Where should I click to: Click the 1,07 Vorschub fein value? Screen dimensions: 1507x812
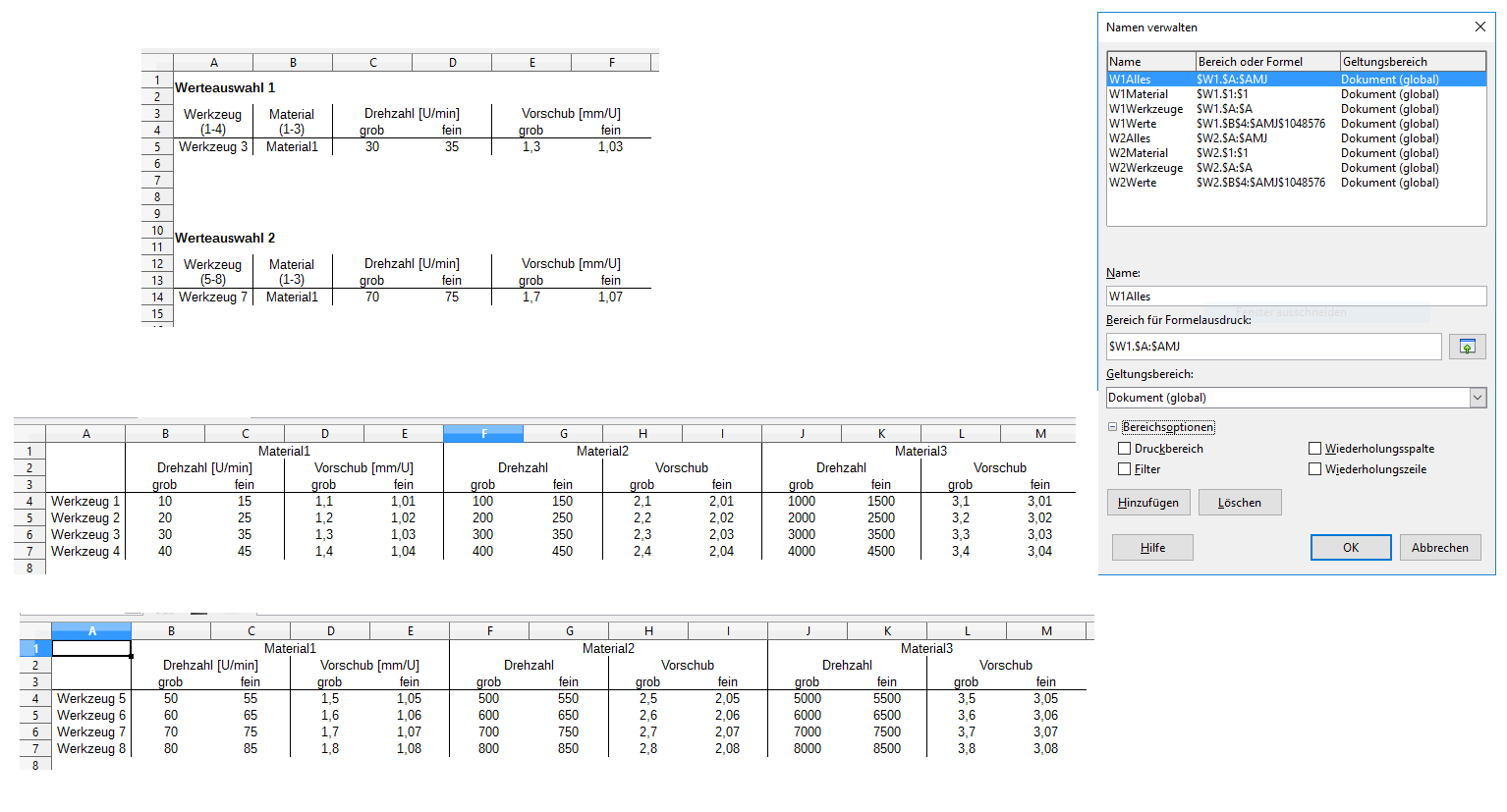pyautogui.click(x=610, y=297)
